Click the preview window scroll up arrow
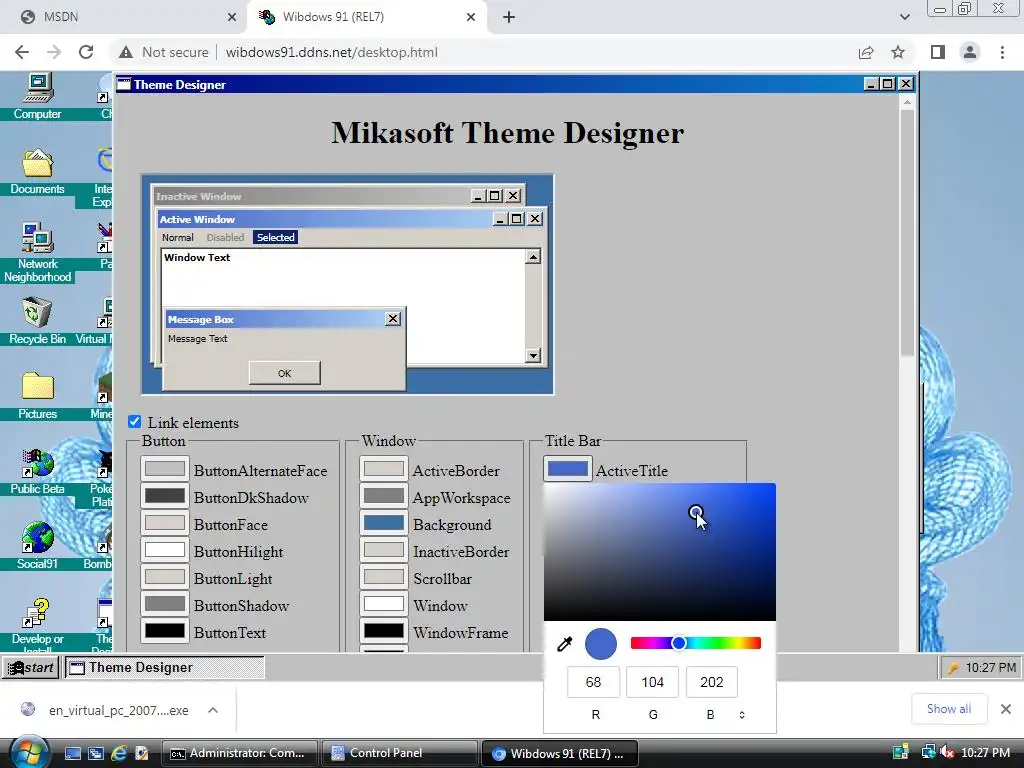The width and height of the screenshot is (1024, 768). pos(533,257)
